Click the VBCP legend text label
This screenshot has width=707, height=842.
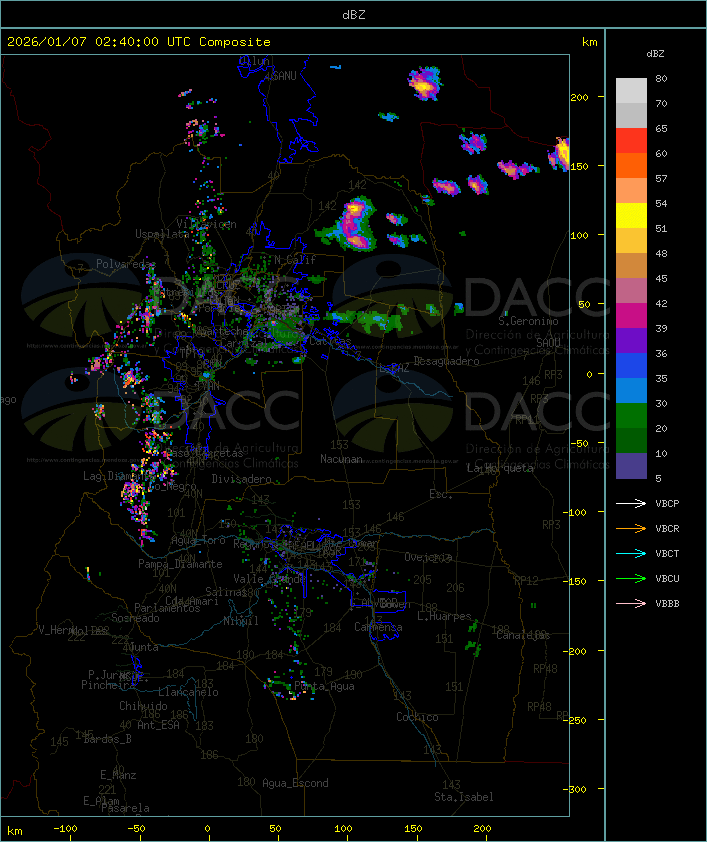point(667,503)
